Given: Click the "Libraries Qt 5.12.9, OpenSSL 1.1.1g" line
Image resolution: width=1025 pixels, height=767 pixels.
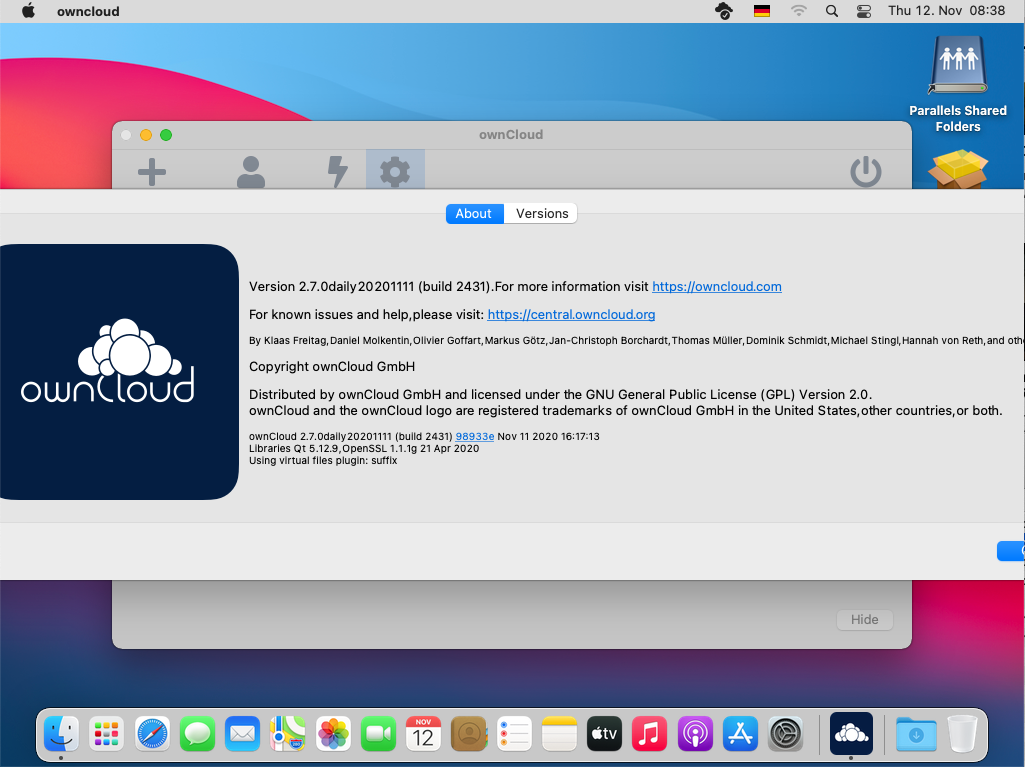Looking at the screenshot, I should click(364, 449).
